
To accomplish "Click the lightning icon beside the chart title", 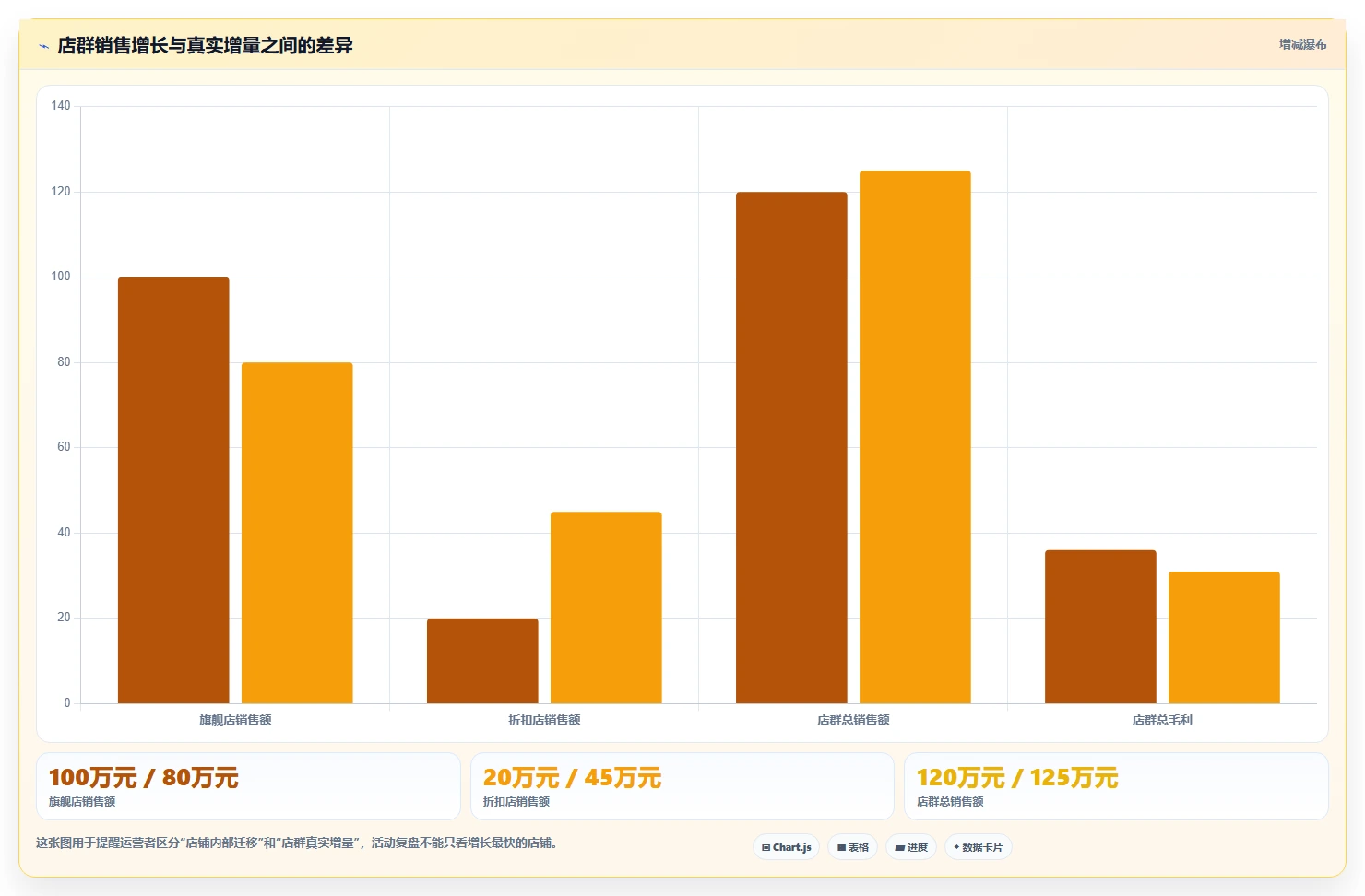I will [x=43, y=46].
